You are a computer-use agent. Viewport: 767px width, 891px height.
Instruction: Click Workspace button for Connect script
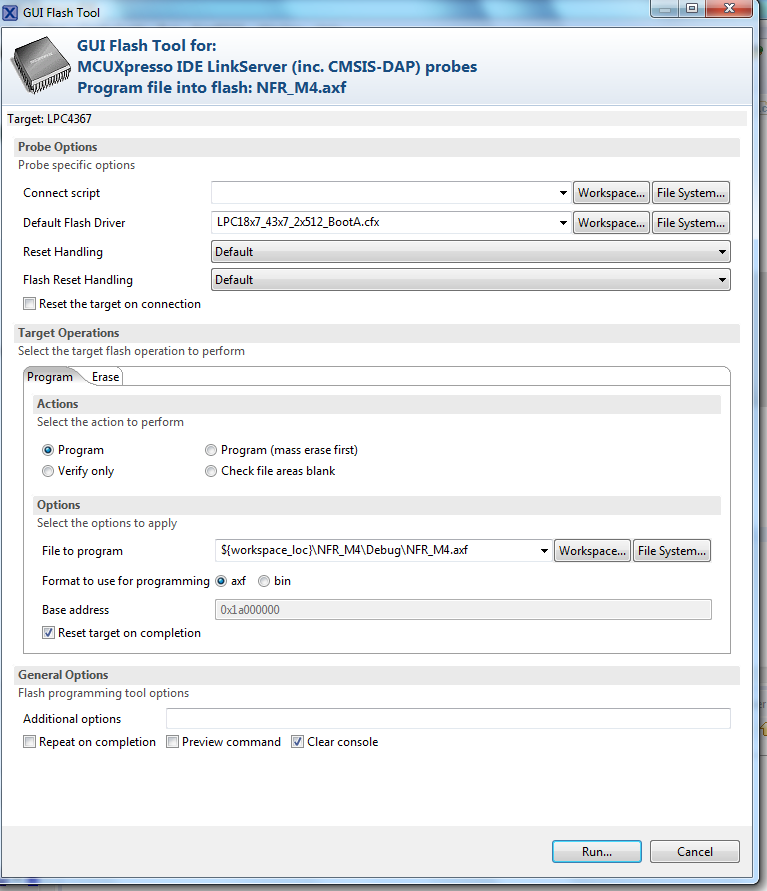point(611,193)
